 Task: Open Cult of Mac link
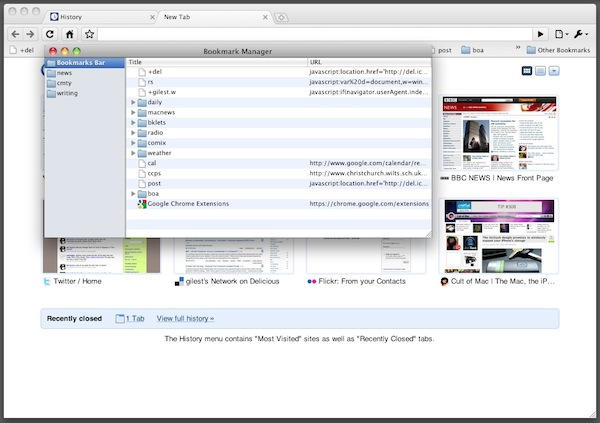[x=502, y=281]
